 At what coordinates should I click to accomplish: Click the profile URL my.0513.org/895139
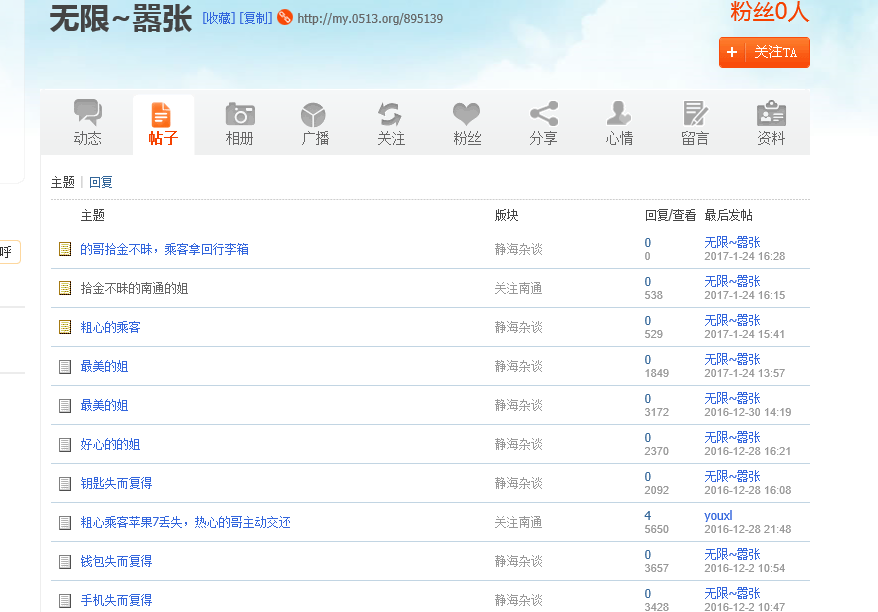(x=369, y=18)
